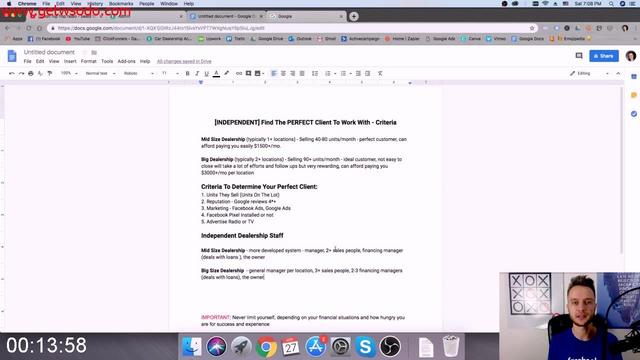Launch Skype from the Dock

[365, 347]
